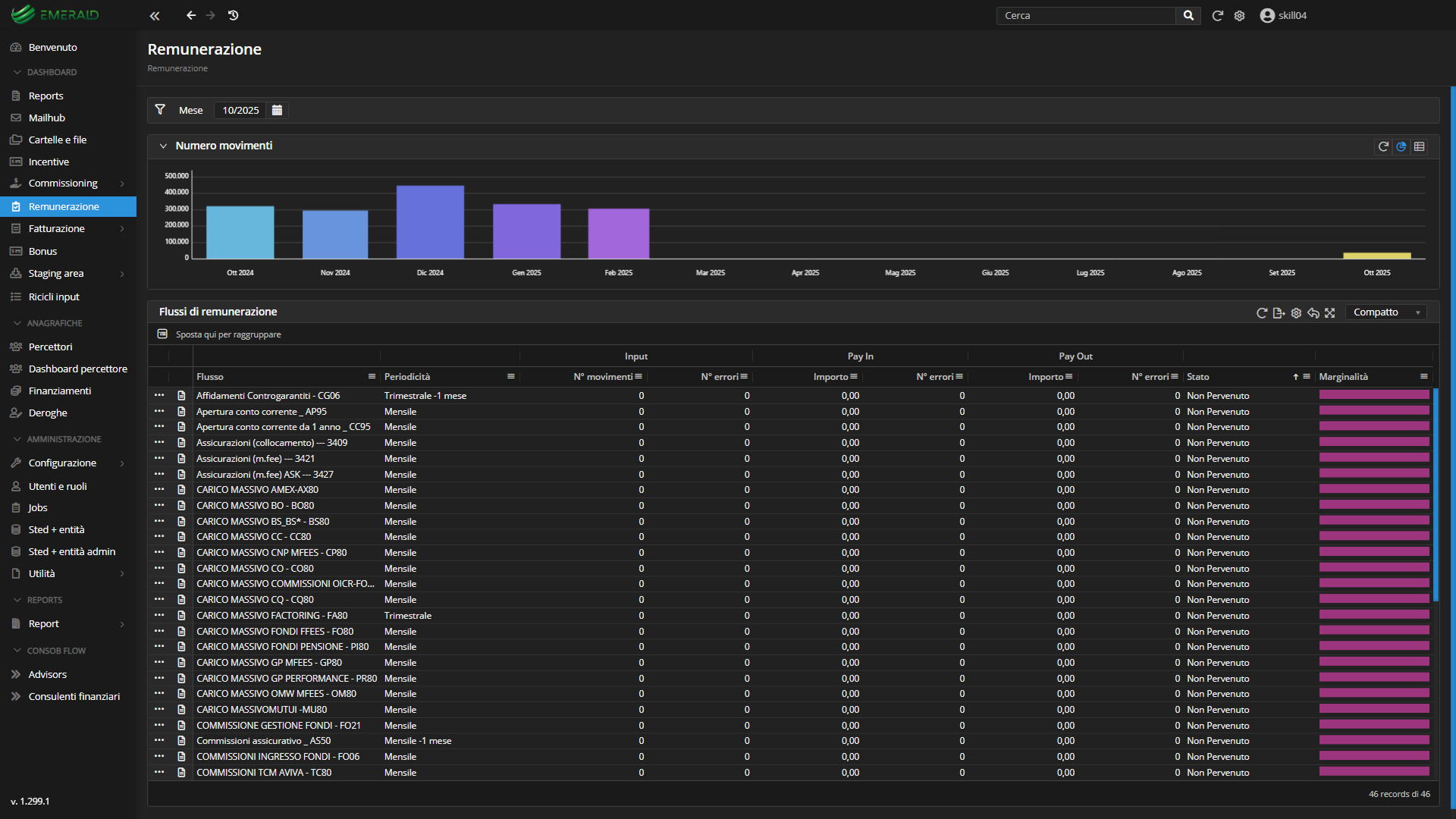
Task: Collapse the Numero movimenti panel
Action: pyautogui.click(x=163, y=146)
